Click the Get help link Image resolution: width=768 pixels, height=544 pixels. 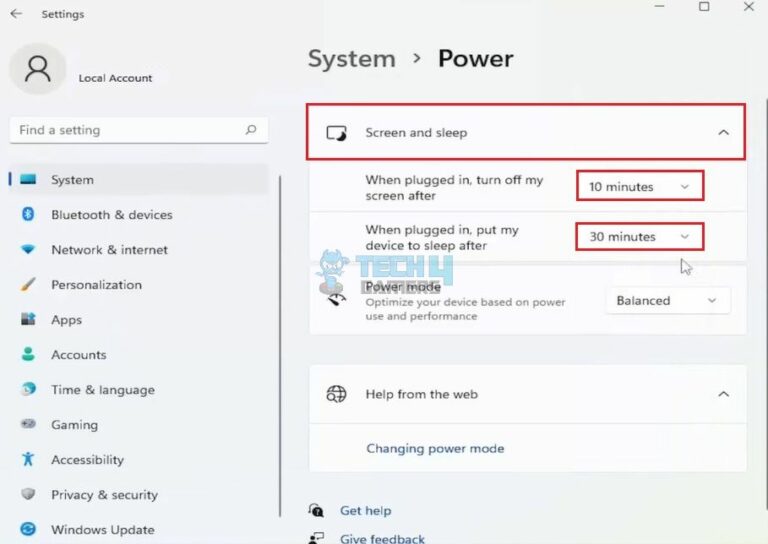pyautogui.click(x=365, y=510)
